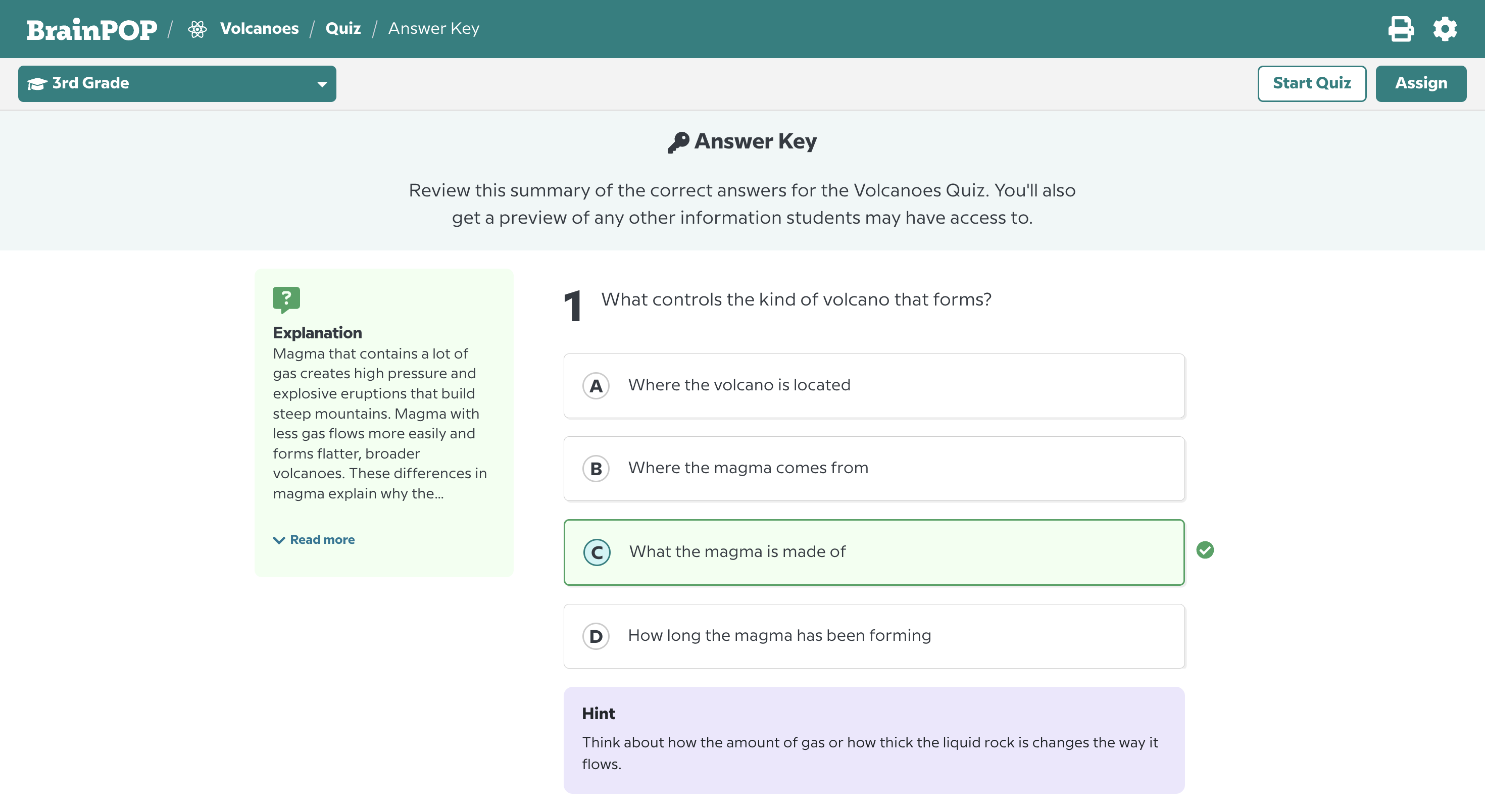Click the green correct-answer checkmark icon
1485x812 pixels.
(1205, 550)
